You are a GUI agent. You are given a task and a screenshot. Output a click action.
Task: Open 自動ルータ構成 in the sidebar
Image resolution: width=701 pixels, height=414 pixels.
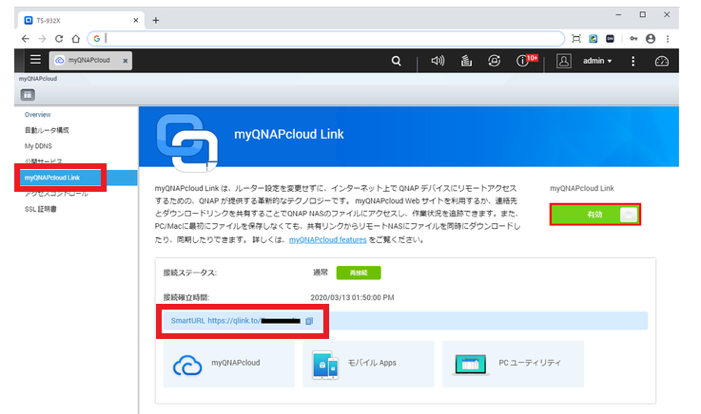click(x=46, y=130)
